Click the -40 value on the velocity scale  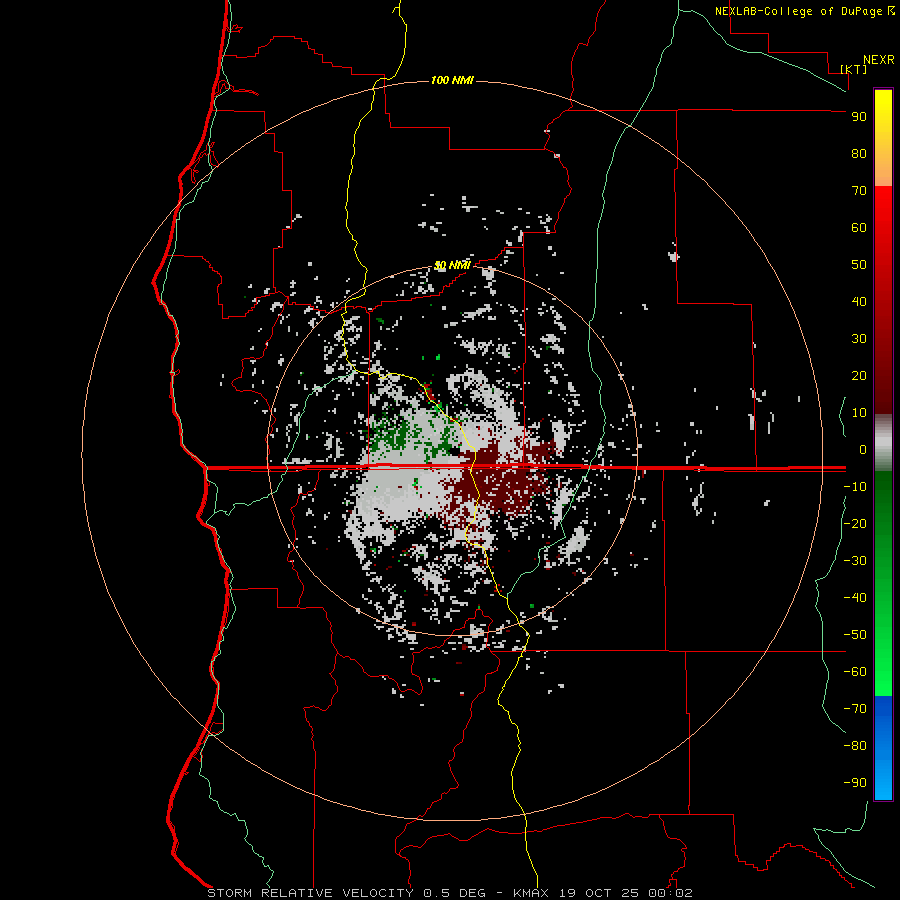pos(855,598)
